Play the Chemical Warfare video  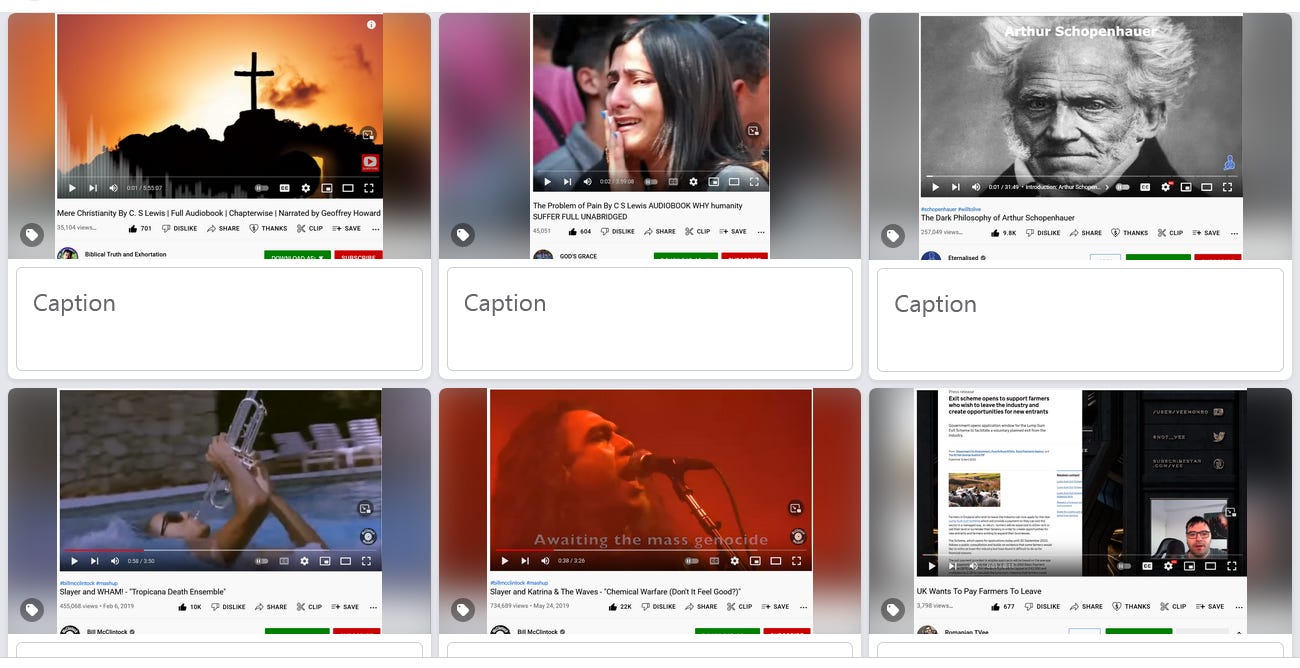[x=504, y=561]
